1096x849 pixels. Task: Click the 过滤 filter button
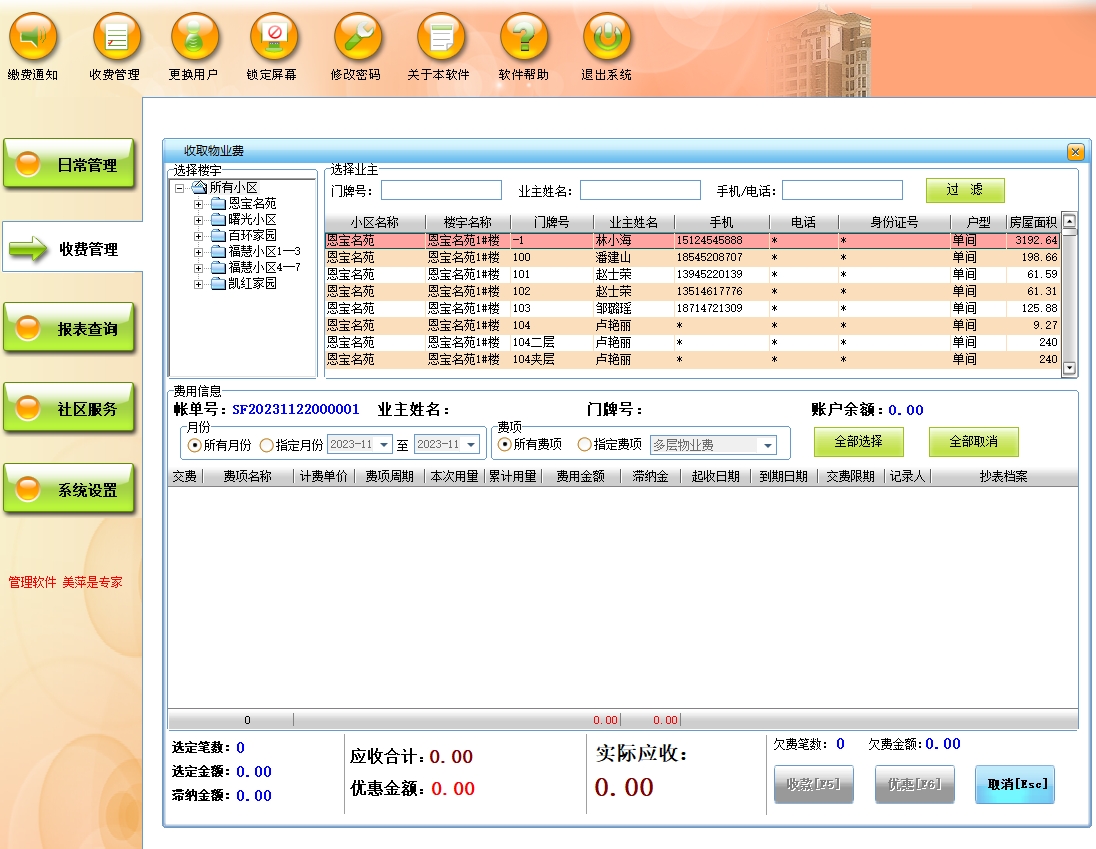pyautogui.click(x=964, y=190)
